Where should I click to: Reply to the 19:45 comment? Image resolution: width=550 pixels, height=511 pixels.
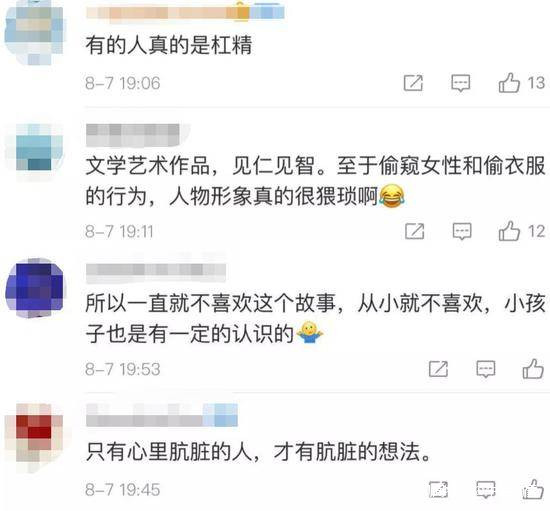point(486,490)
